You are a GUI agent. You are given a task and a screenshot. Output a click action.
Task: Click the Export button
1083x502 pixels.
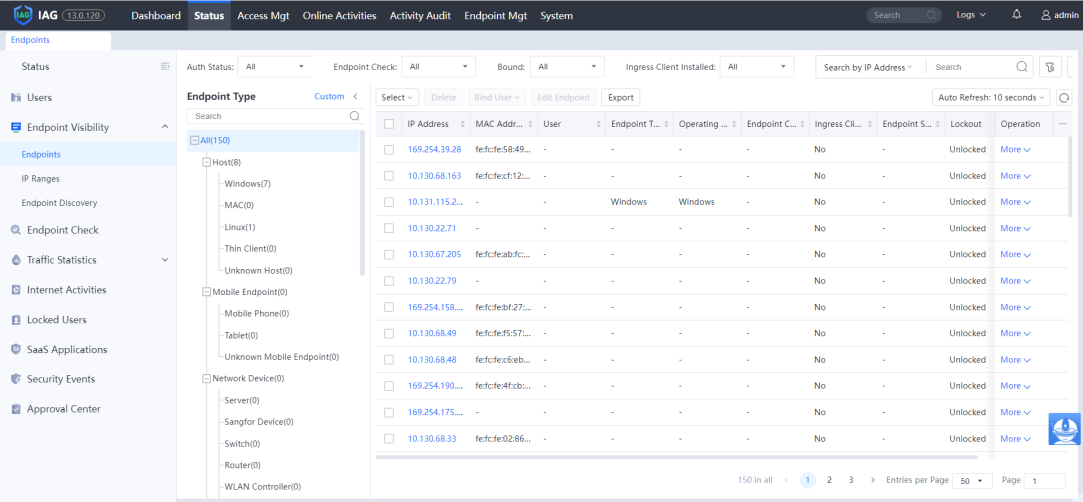620,98
